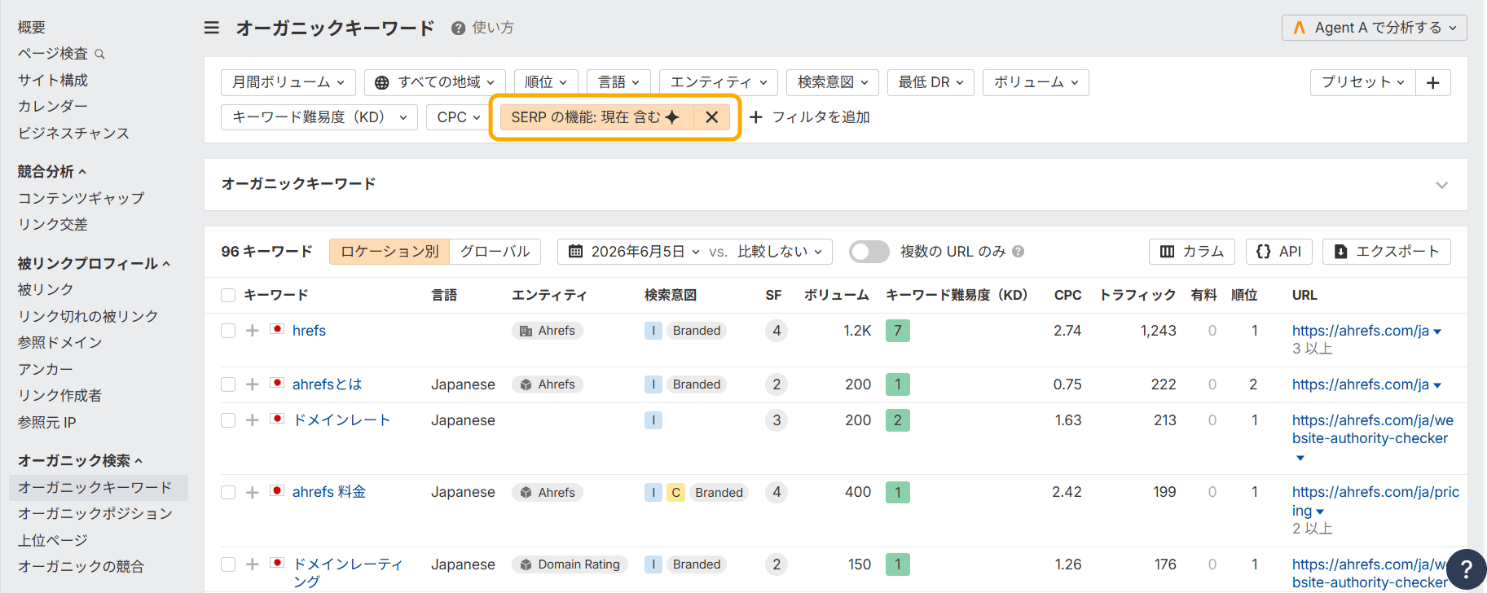Open the hrefs keyword link
The image size is (1487, 593).
(x=309, y=330)
